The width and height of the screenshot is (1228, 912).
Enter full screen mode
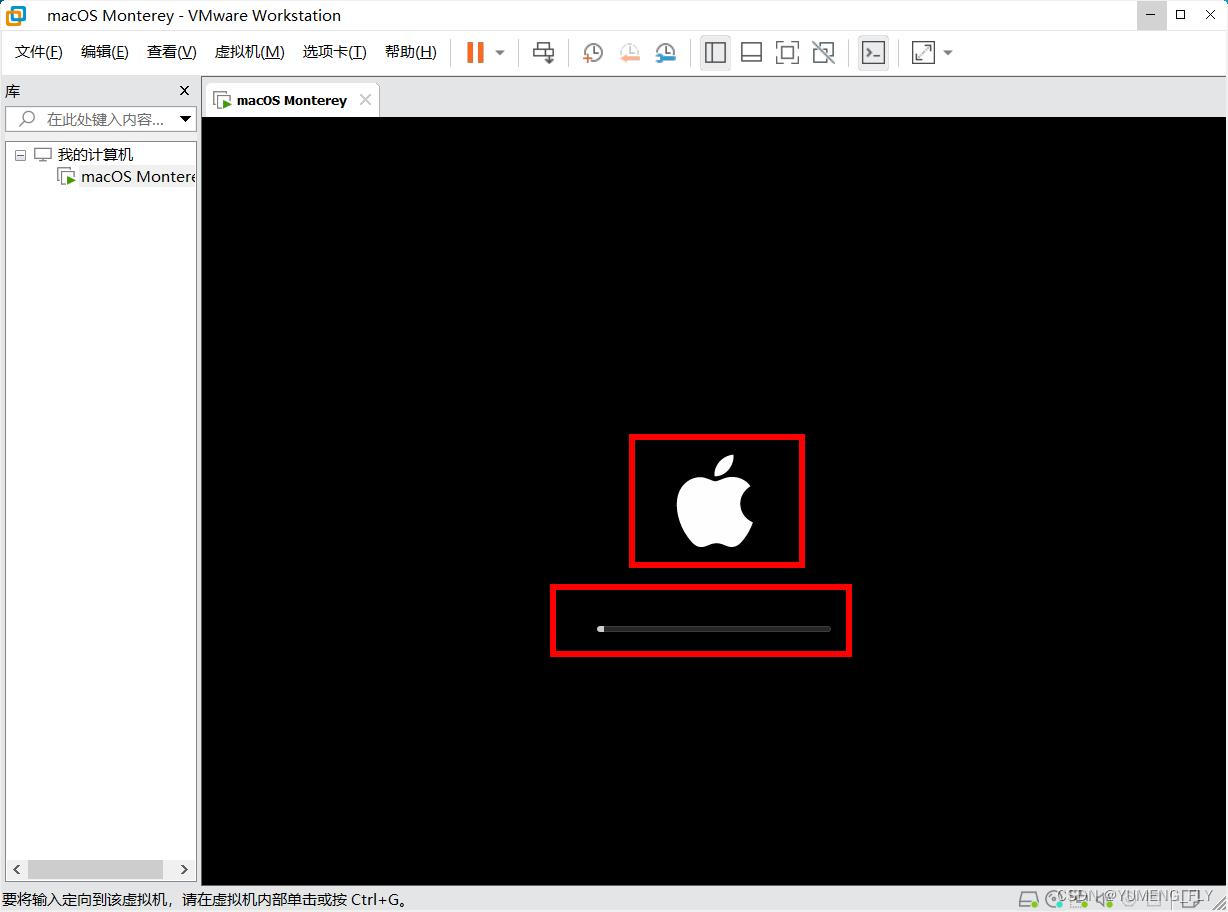tap(787, 52)
